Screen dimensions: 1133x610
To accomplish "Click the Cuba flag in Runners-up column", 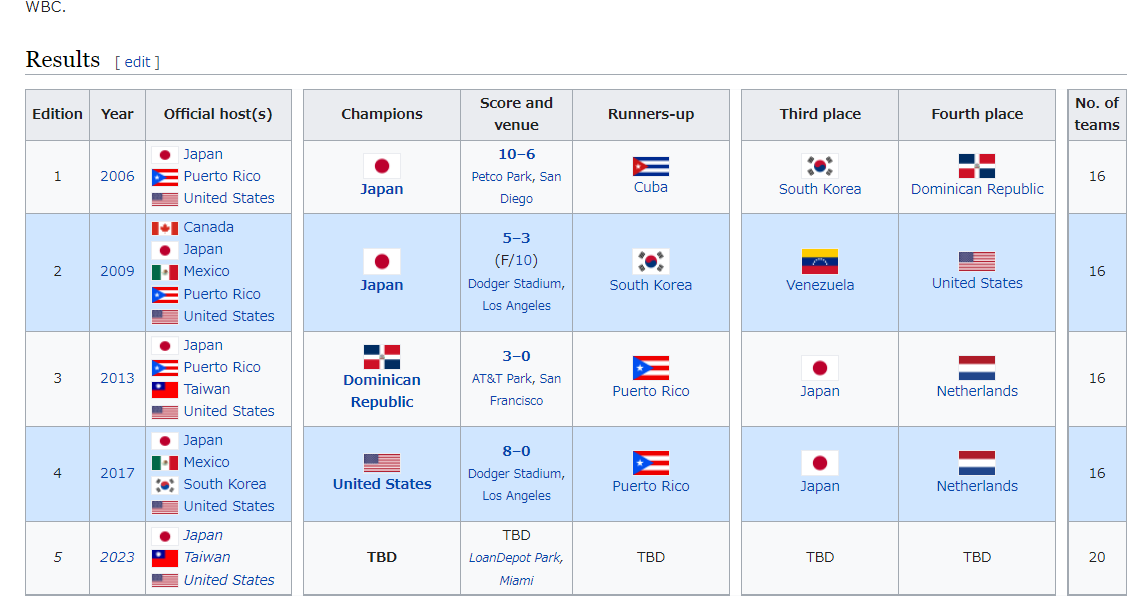I will [651, 166].
